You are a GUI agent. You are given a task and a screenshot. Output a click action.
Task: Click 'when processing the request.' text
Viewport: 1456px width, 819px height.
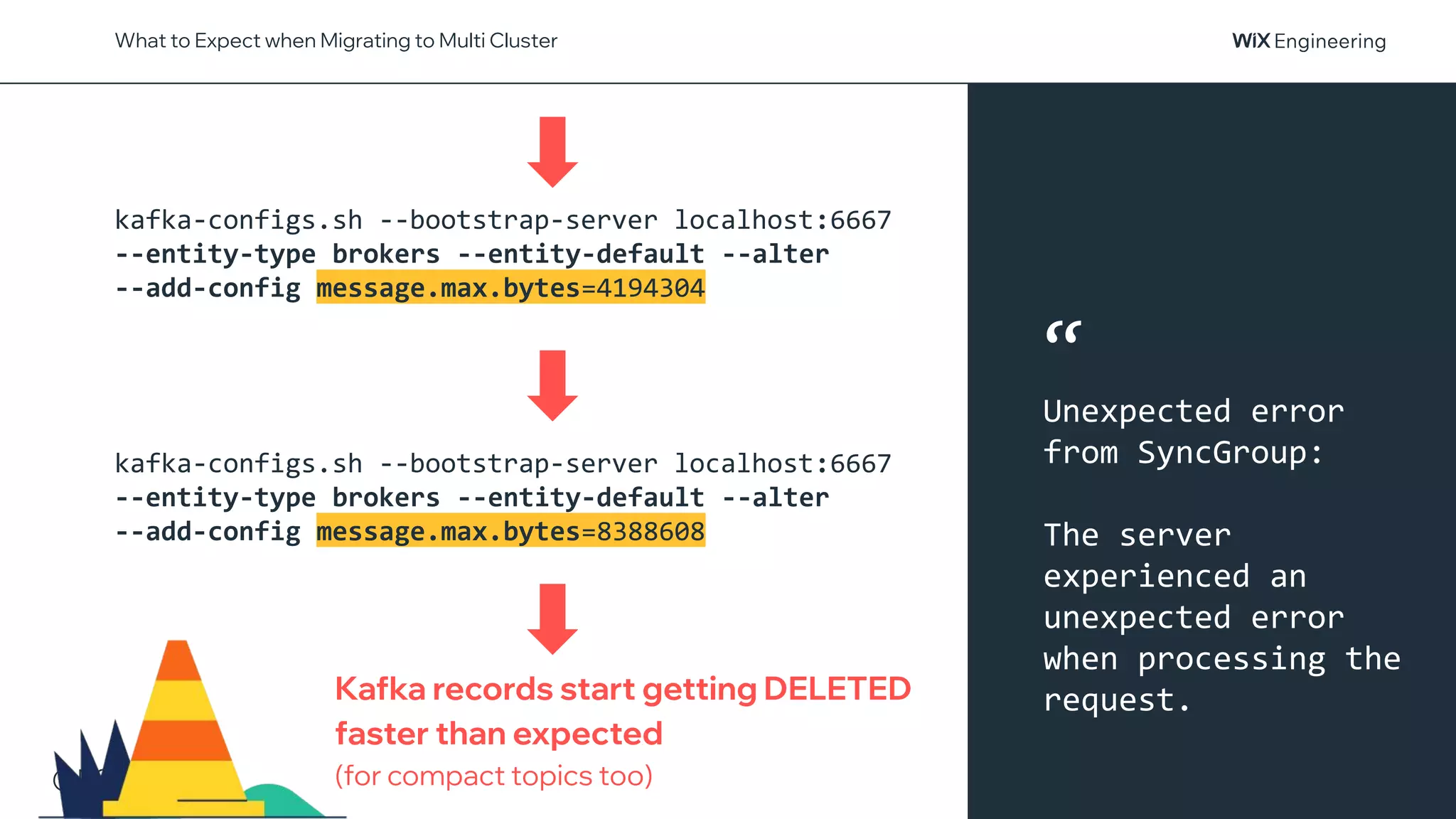1221,679
